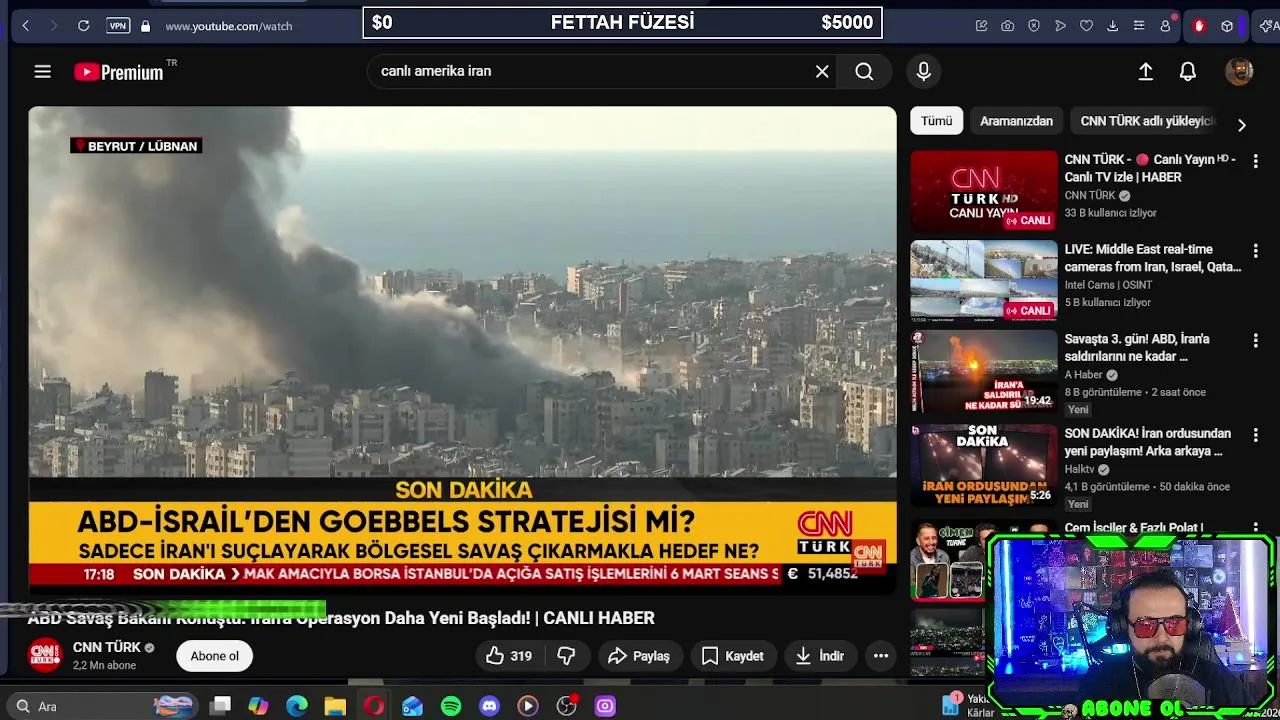This screenshot has height=720, width=1280.
Task: Open the easy setup sliders icon
Action: coord(1139,26)
